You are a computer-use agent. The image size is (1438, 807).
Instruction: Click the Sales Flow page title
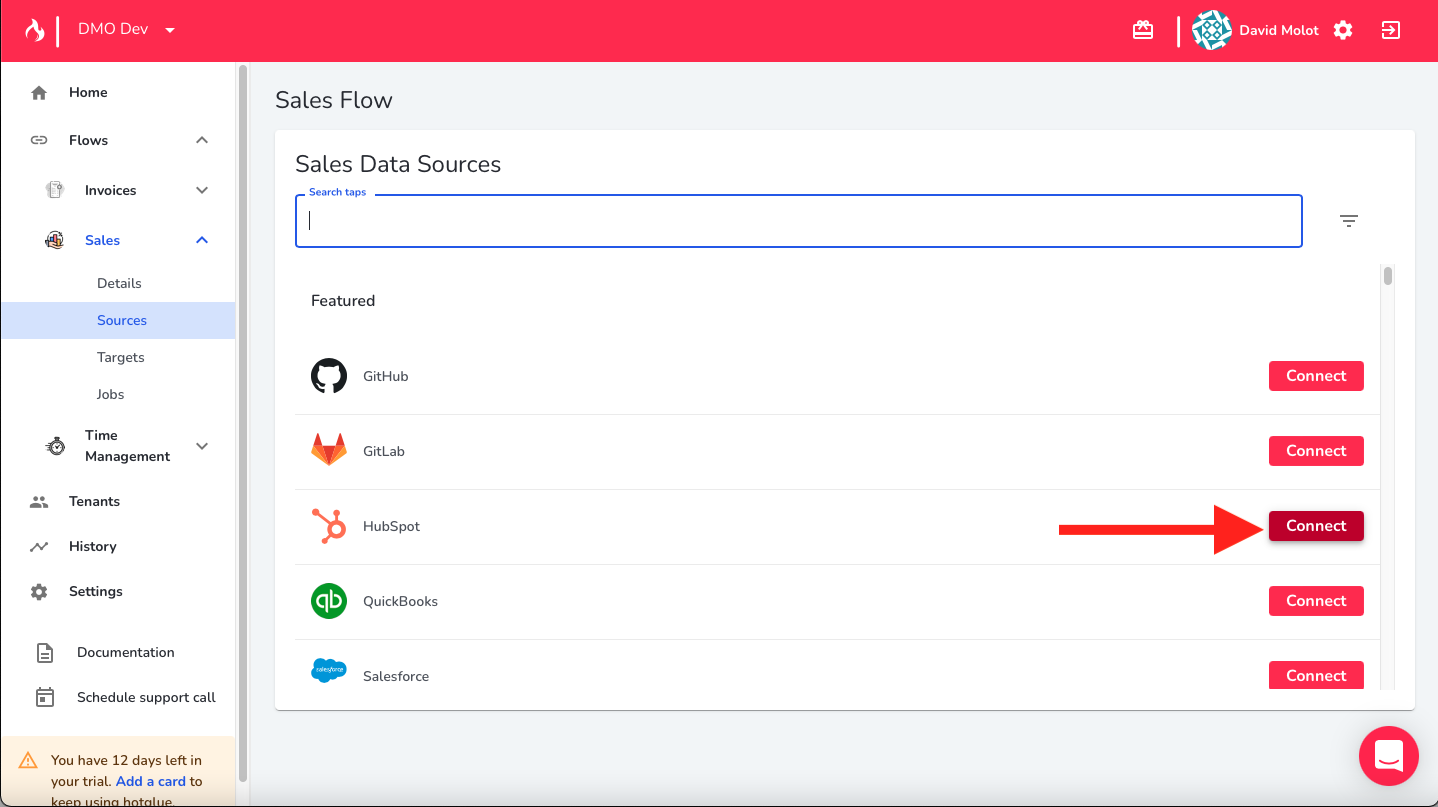pyautogui.click(x=334, y=100)
